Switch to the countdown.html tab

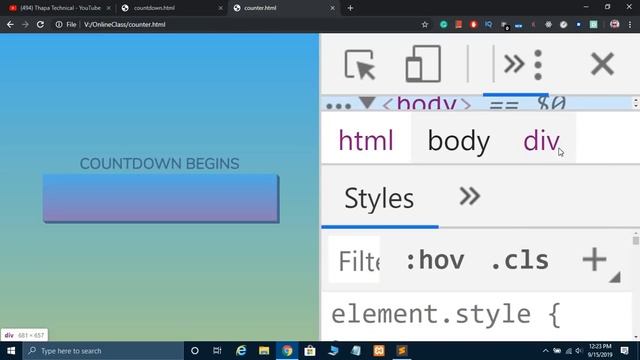pyautogui.click(x=154, y=8)
